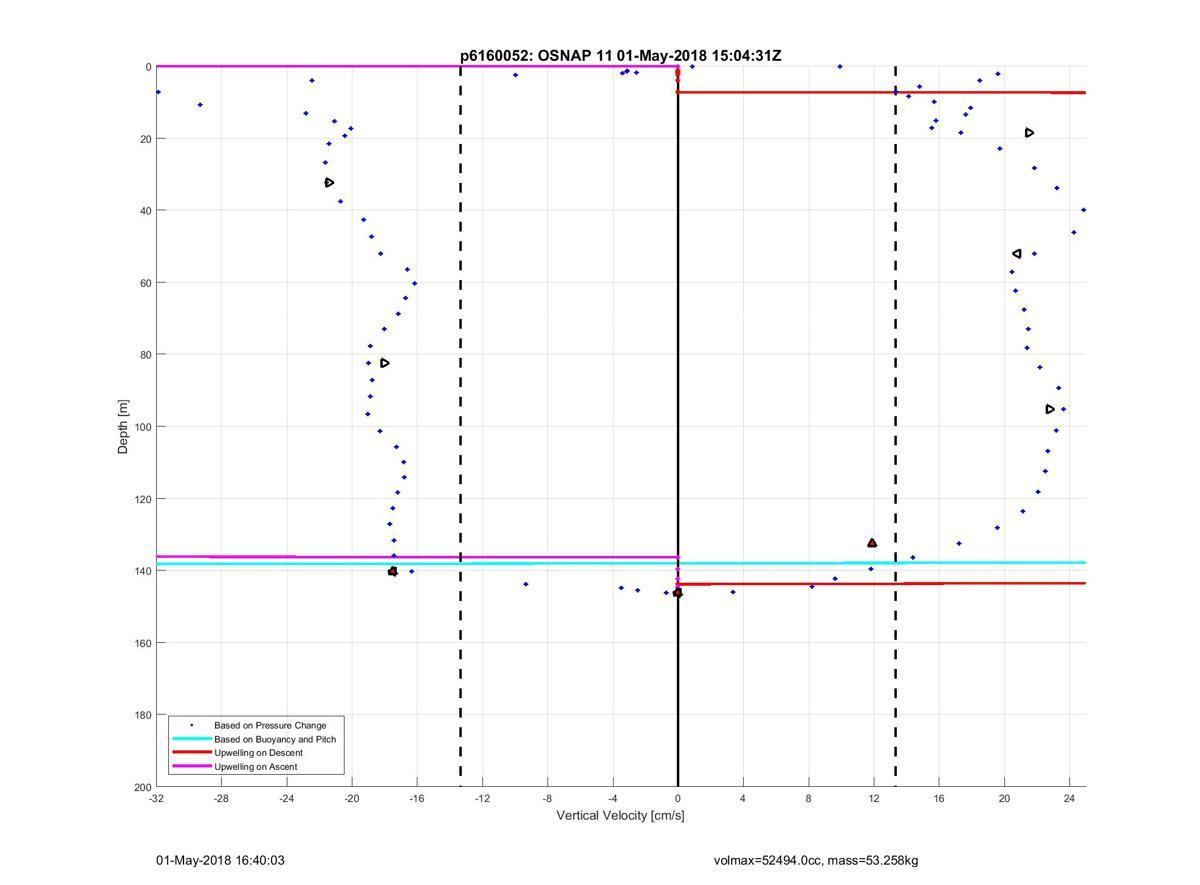Click the 120 tick on the depth axis
Image resolution: width=1200 pixels, height=885 pixels.
142,499
